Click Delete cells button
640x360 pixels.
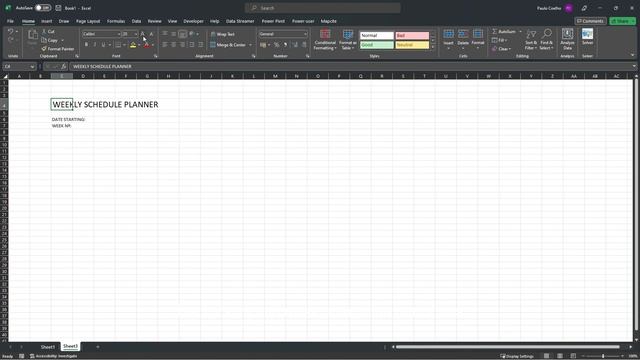[463, 40]
